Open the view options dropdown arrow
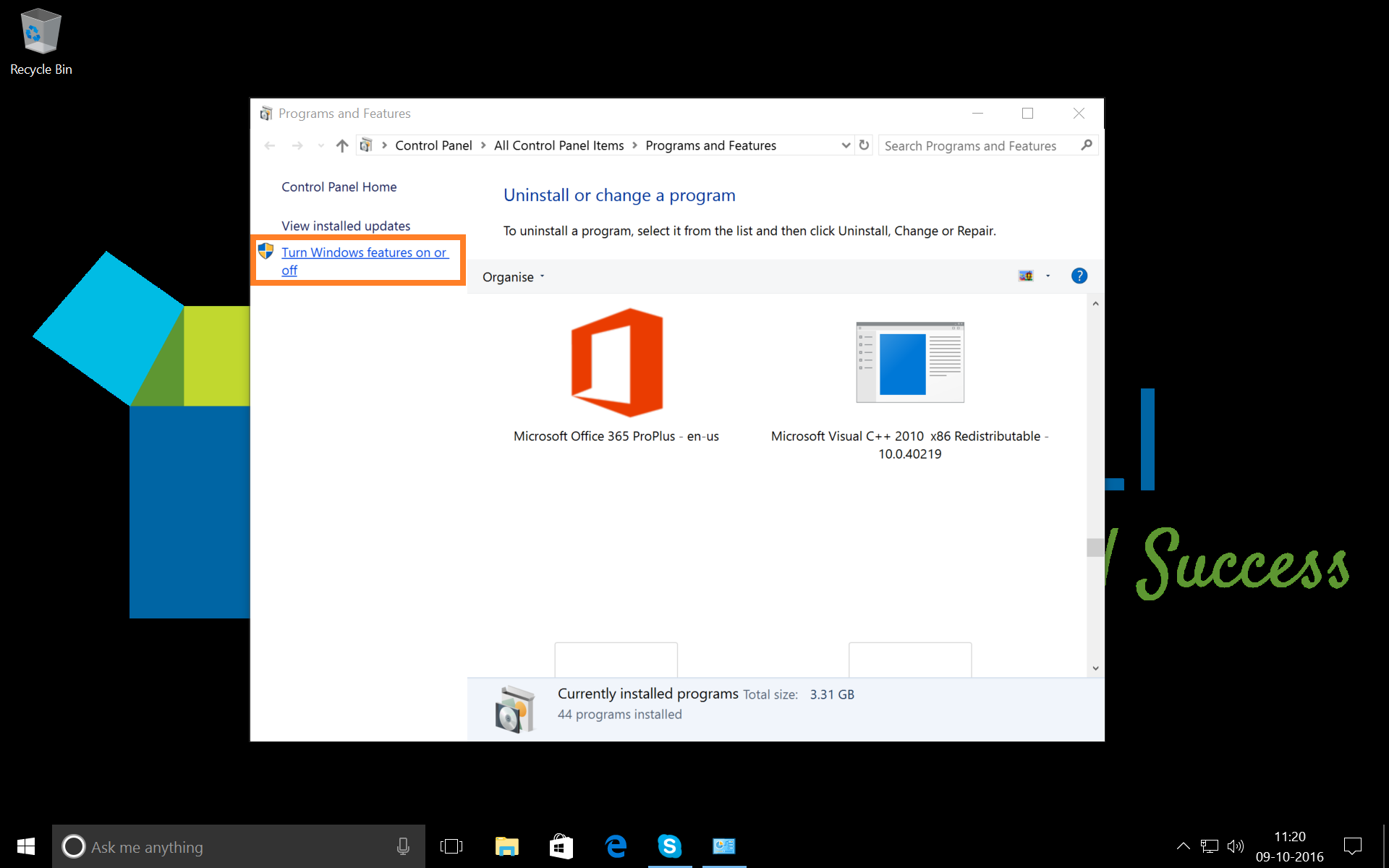The image size is (1389, 868). click(1048, 276)
